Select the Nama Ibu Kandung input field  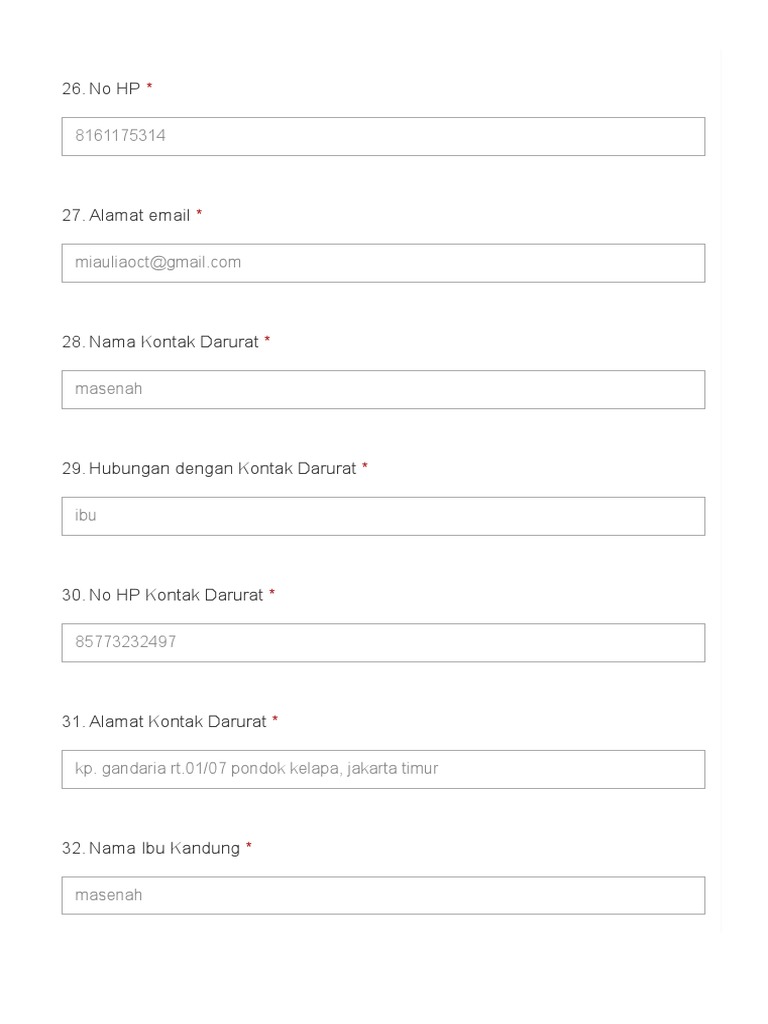click(x=383, y=895)
